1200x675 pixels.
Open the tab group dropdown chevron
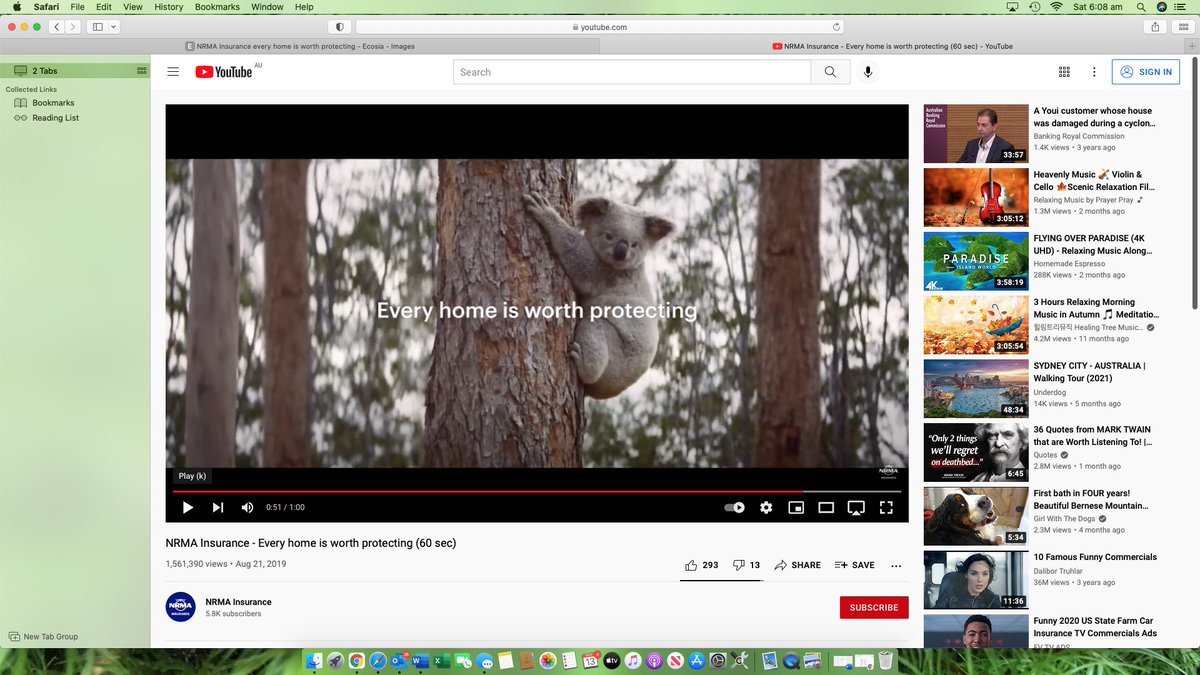[x=113, y=27]
